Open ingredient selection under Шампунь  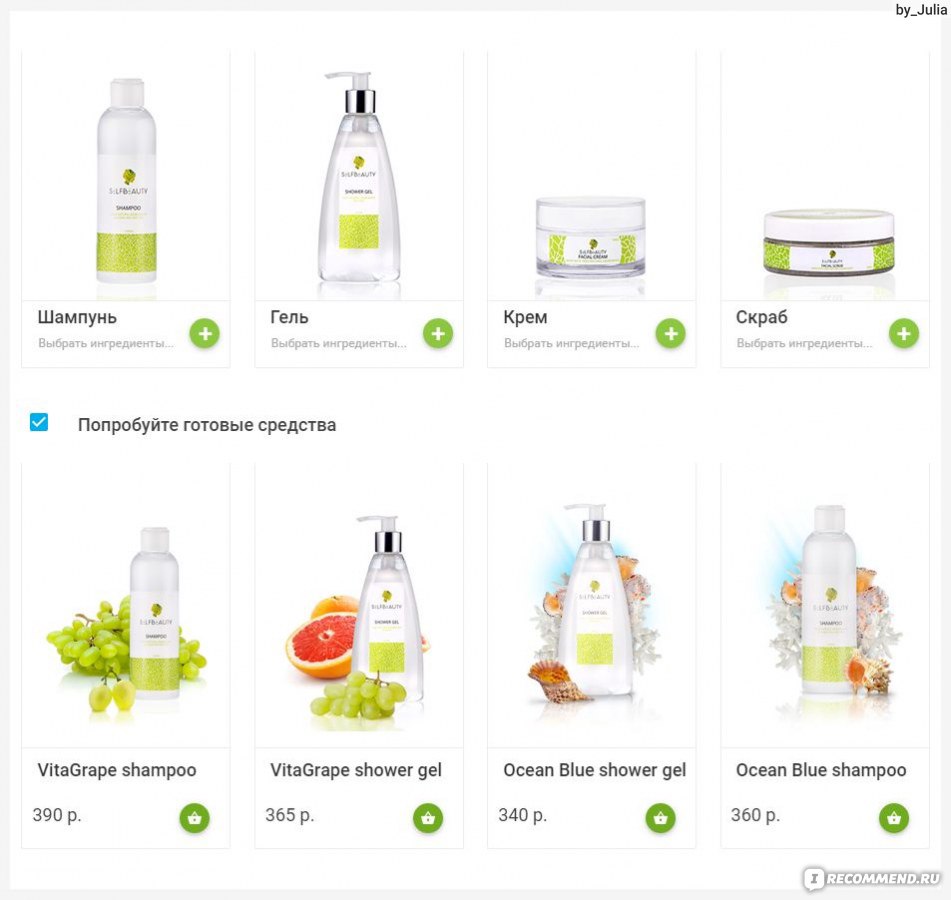tap(106, 343)
